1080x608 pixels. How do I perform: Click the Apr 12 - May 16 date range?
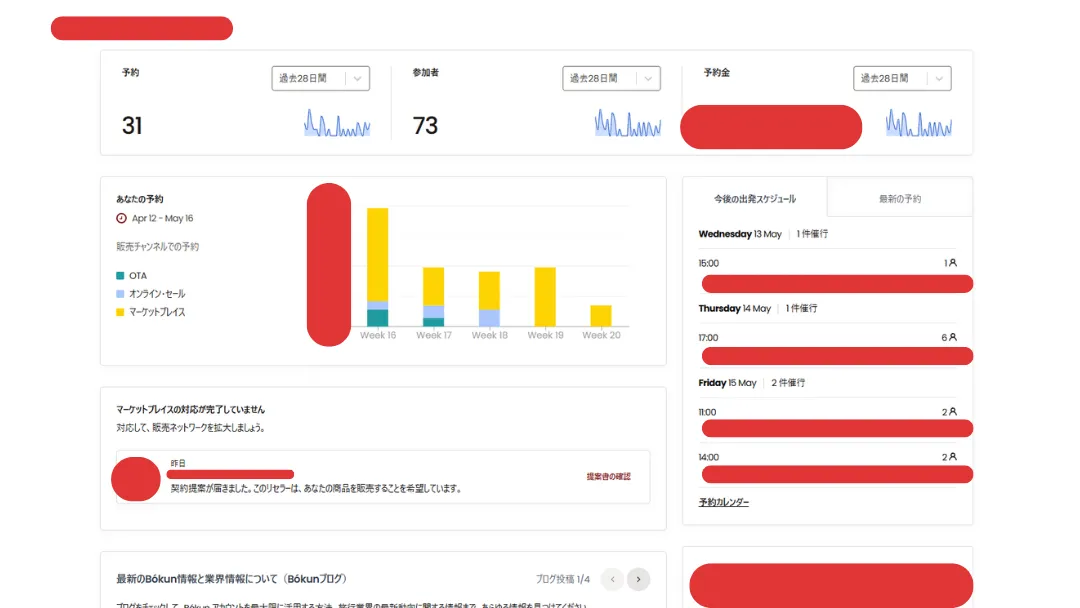click(x=163, y=218)
